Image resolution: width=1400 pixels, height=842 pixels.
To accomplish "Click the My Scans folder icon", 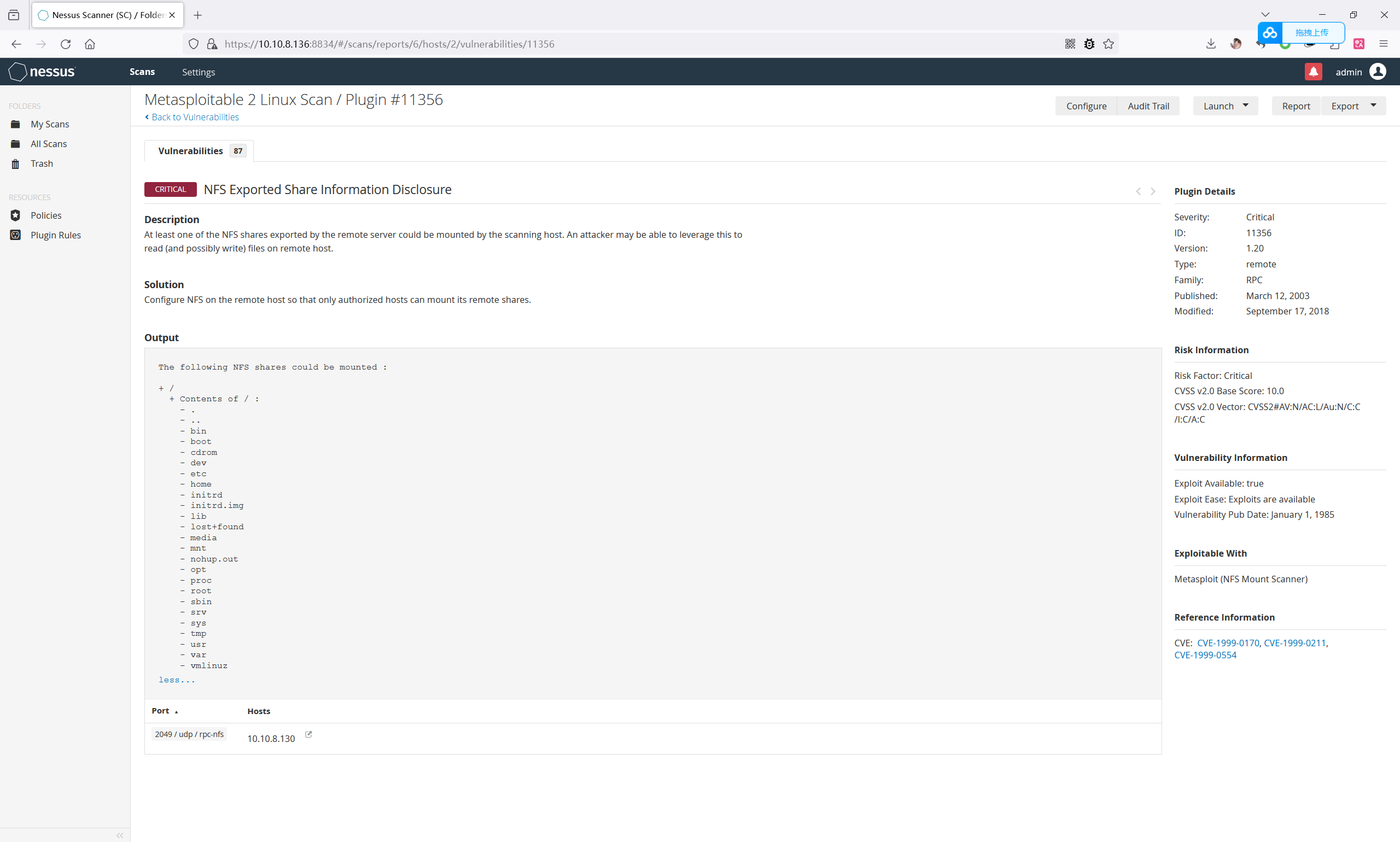I will (x=15, y=124).
